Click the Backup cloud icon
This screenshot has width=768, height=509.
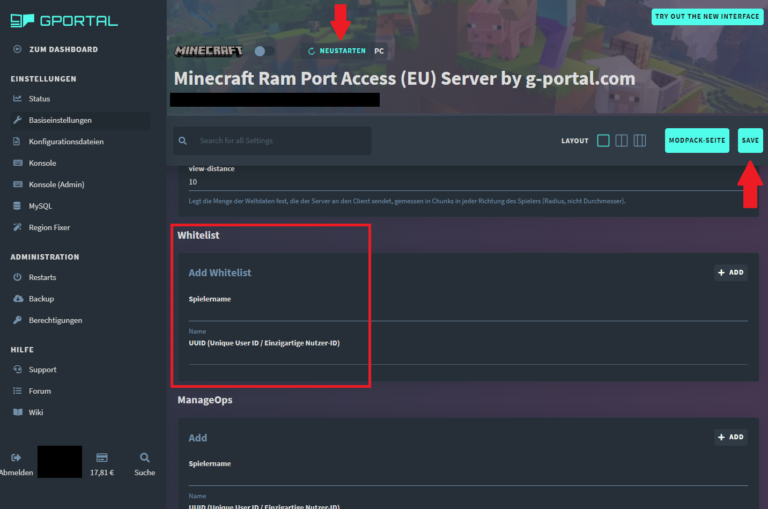click(18, 298)
